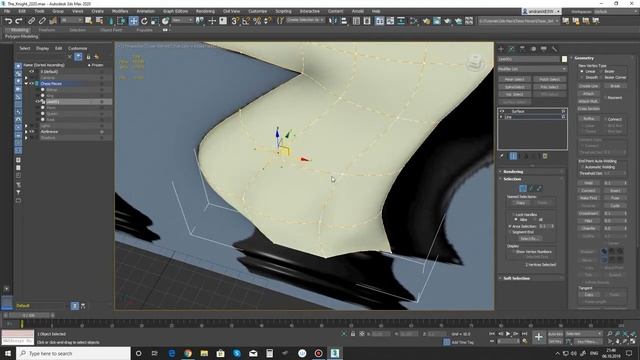
Task: Click the Attach button in Geometry
Action: [588, 93]
